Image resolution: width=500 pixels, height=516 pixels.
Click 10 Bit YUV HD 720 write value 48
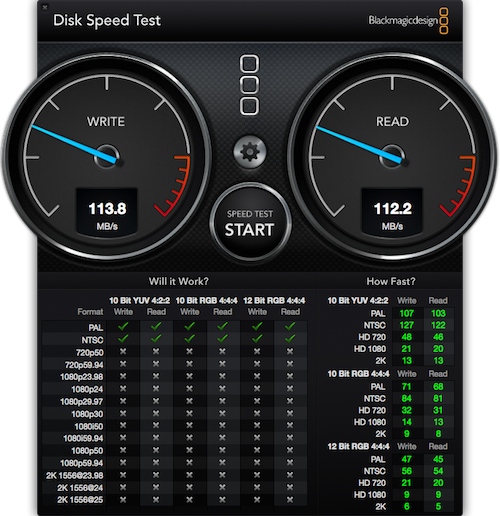click(x=406, y=337)
